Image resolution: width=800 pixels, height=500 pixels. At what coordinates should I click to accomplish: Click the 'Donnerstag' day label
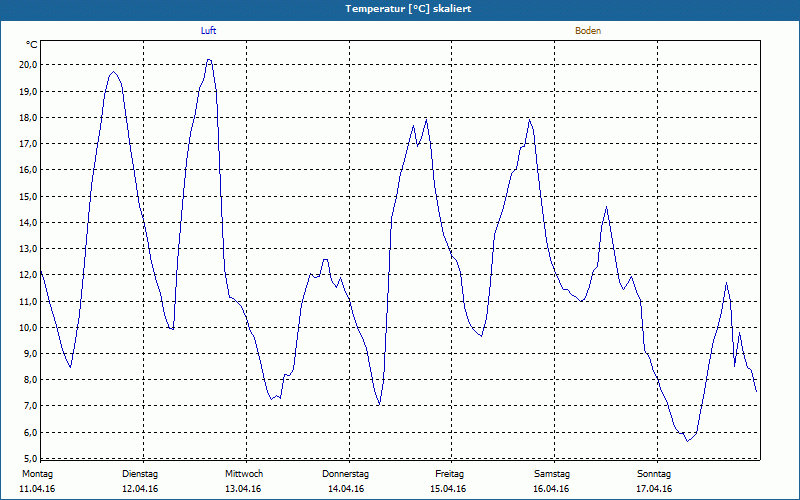point(345,474)
